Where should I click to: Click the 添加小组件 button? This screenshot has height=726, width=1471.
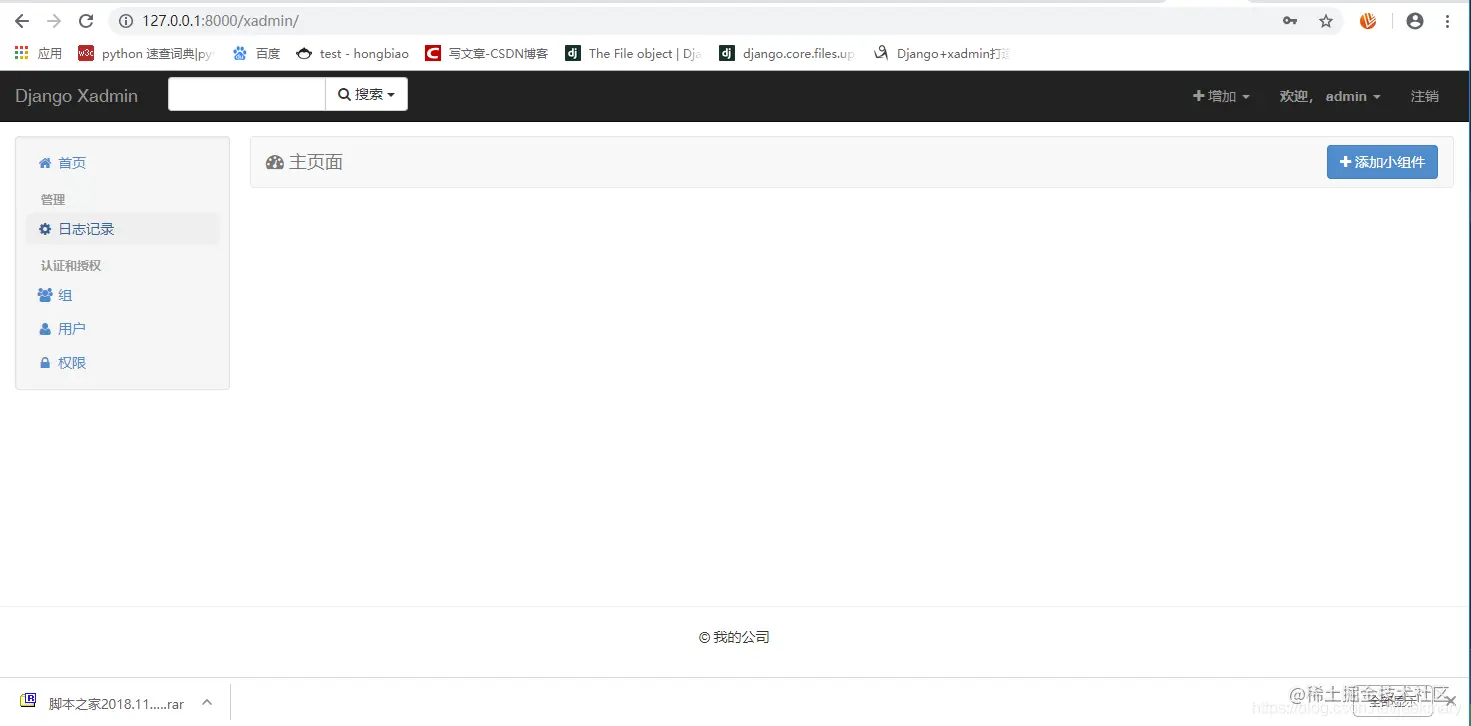(1382, 162)
